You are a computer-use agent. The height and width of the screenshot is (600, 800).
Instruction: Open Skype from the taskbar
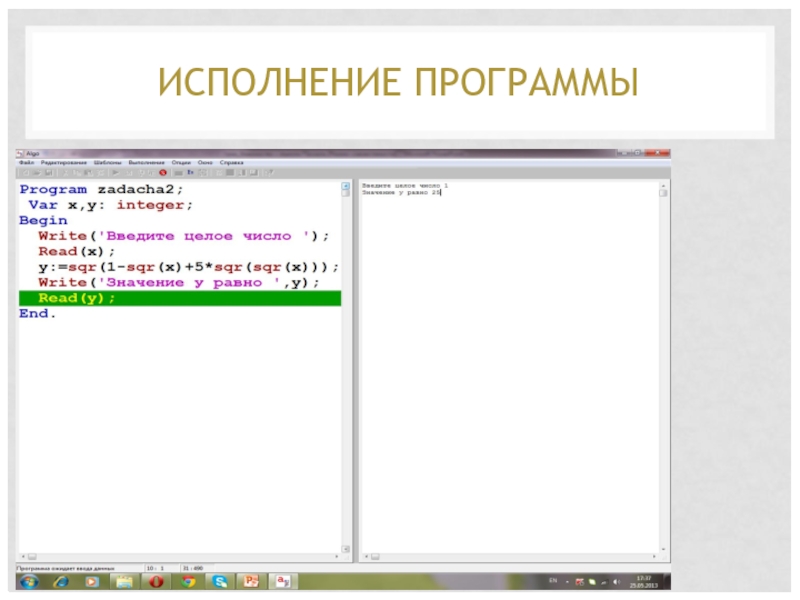click(x=220, y=582)
